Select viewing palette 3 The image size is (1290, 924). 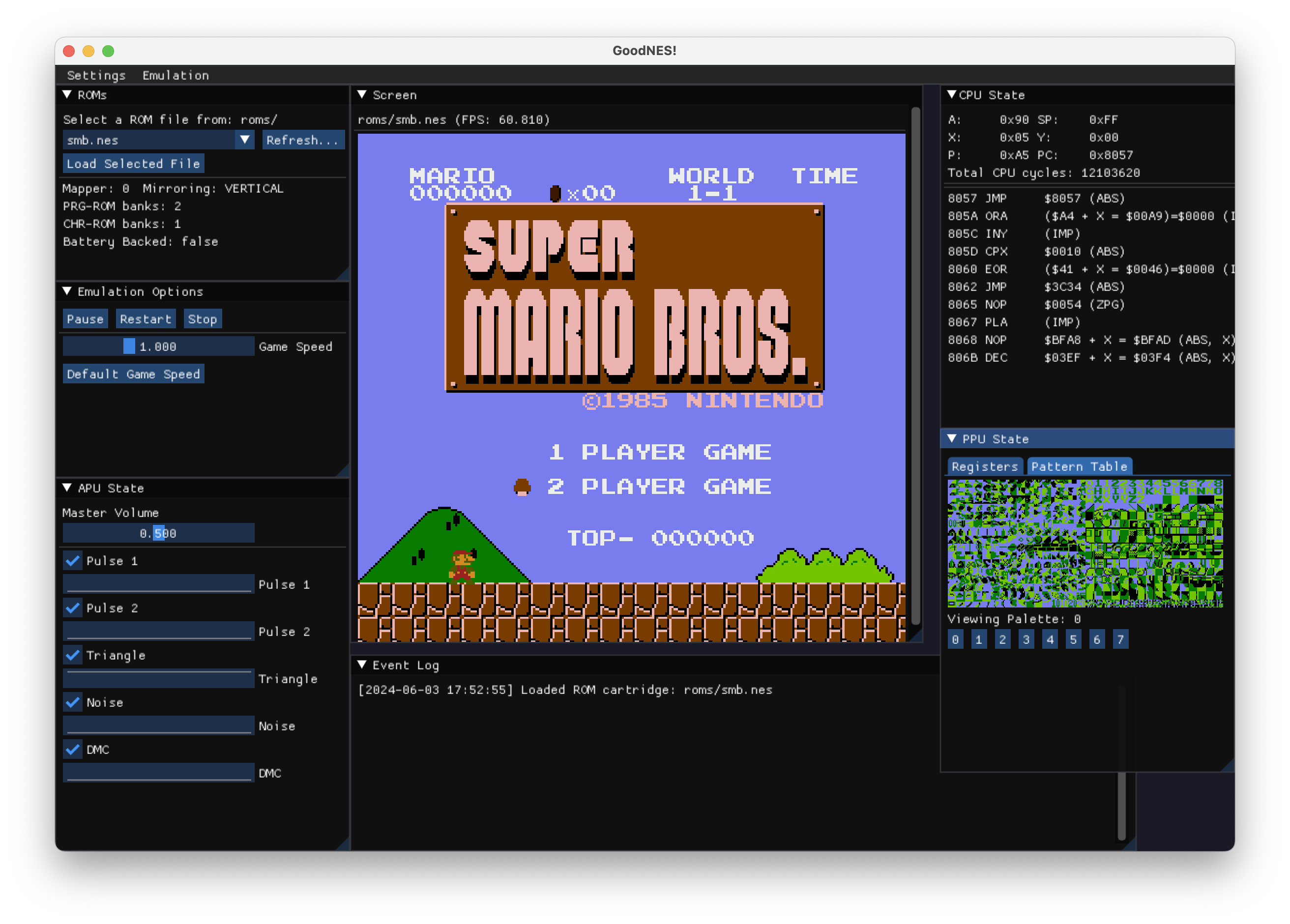tap(1026, 639)
